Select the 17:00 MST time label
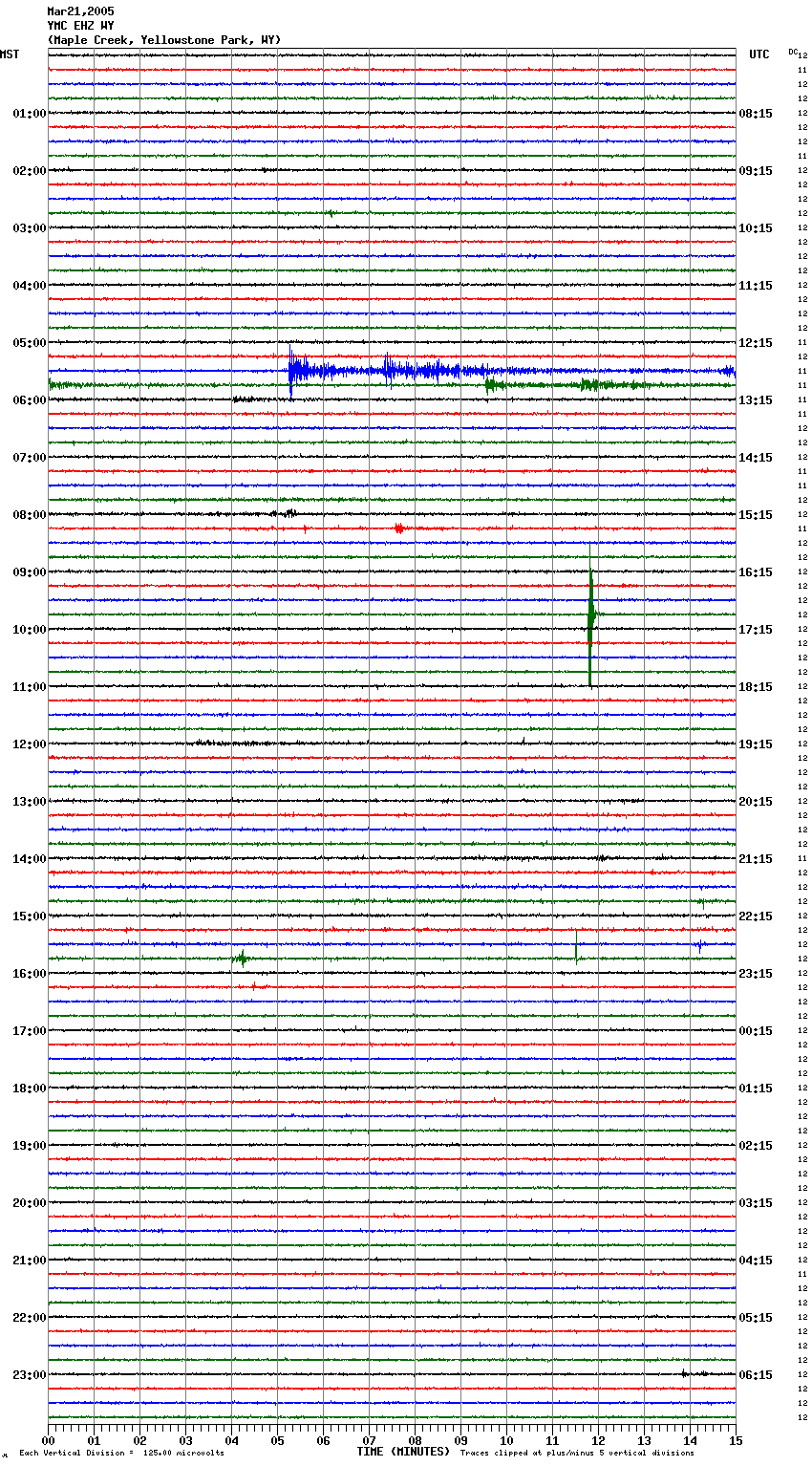The image size is (812, 1466). (x=30, y=1031)
